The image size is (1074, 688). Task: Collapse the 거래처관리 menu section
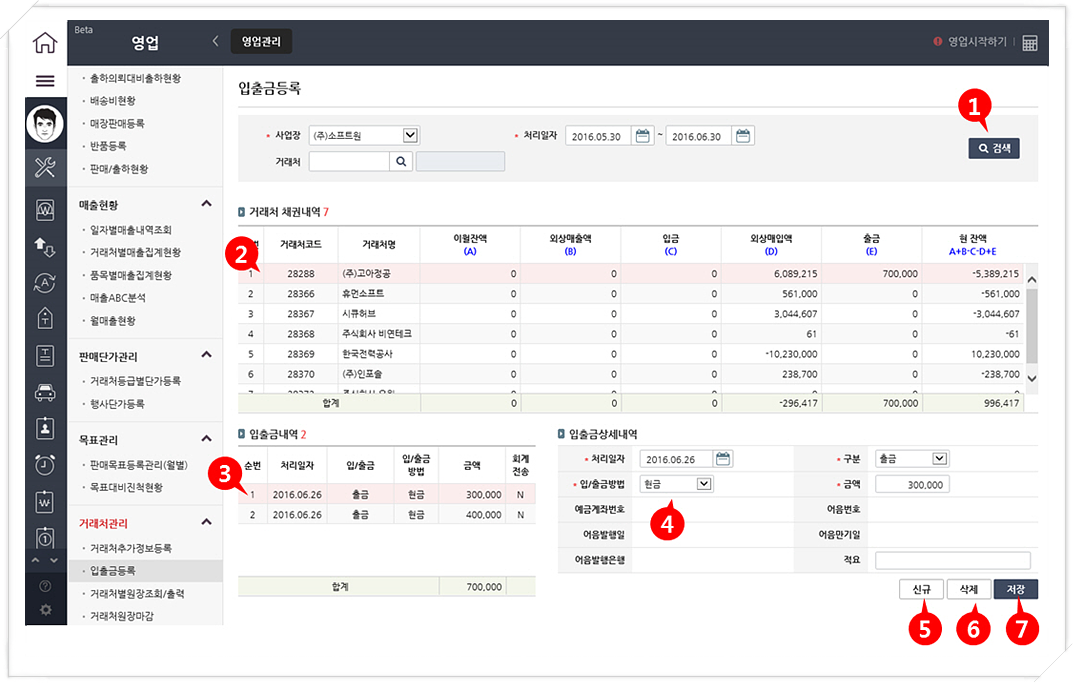click(207, 522)
